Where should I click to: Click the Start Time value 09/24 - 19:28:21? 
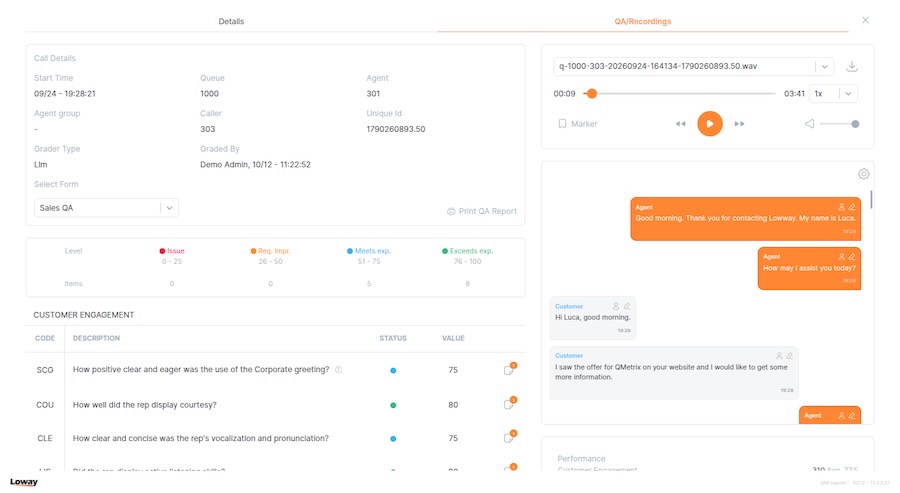coord(65,94)
